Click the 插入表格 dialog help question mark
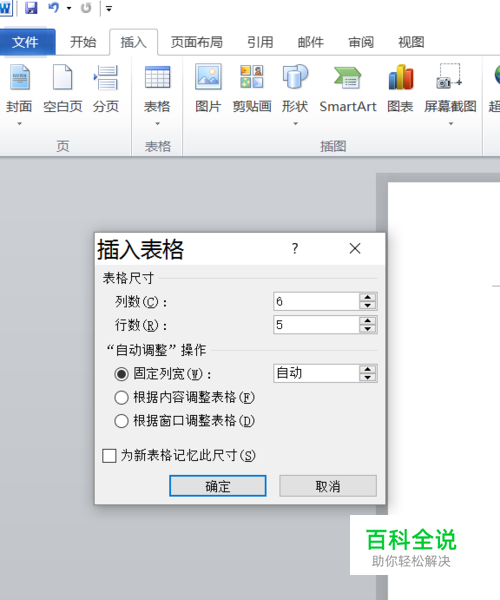500x600 pixels. [295, 249]
